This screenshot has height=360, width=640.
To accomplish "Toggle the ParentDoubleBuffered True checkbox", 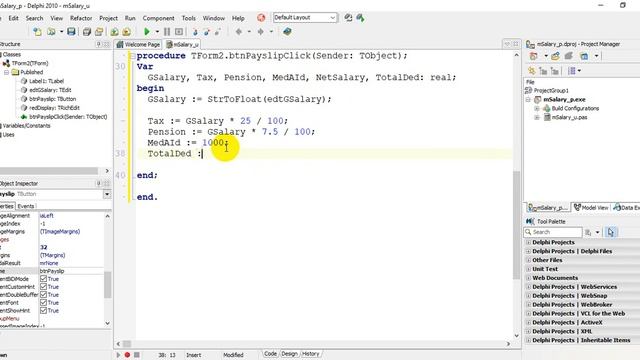I will [43, 295].
